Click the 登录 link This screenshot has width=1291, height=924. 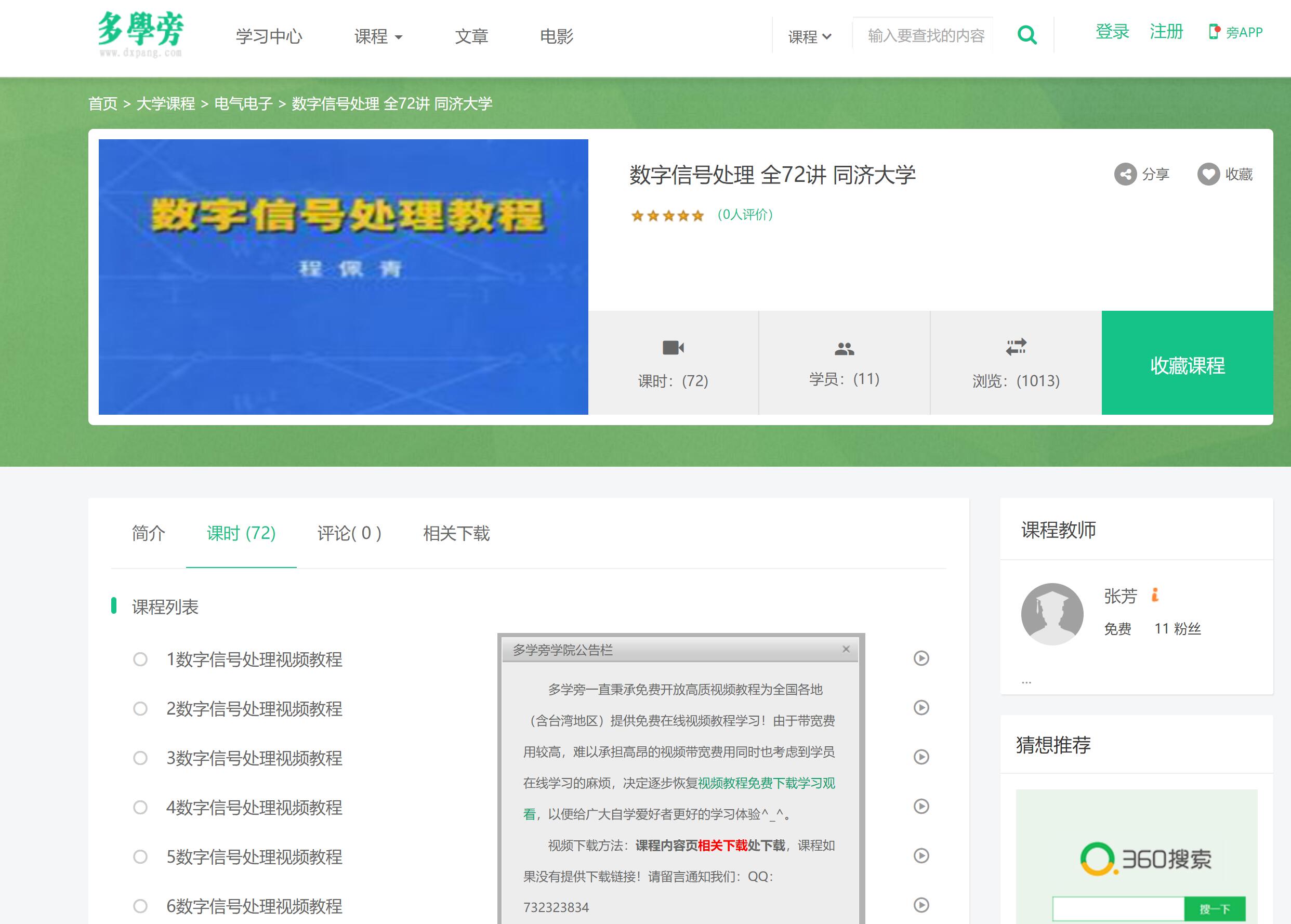click(x=1112, y=32)
